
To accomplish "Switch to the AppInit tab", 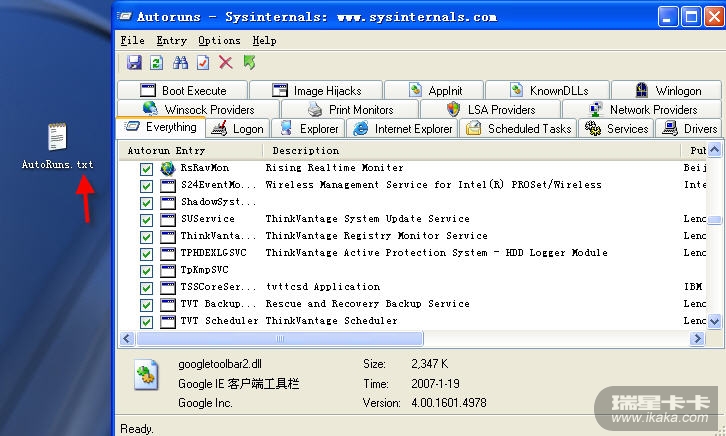I will point(434,90).
